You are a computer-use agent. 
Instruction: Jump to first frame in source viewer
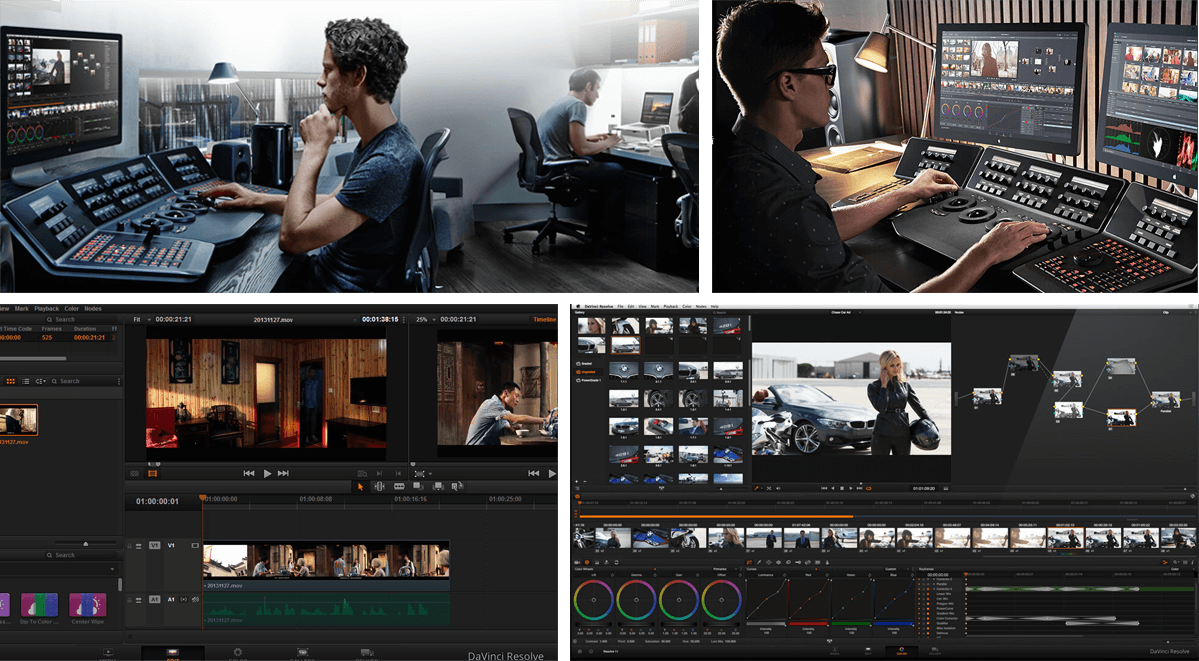click(248, 473)
